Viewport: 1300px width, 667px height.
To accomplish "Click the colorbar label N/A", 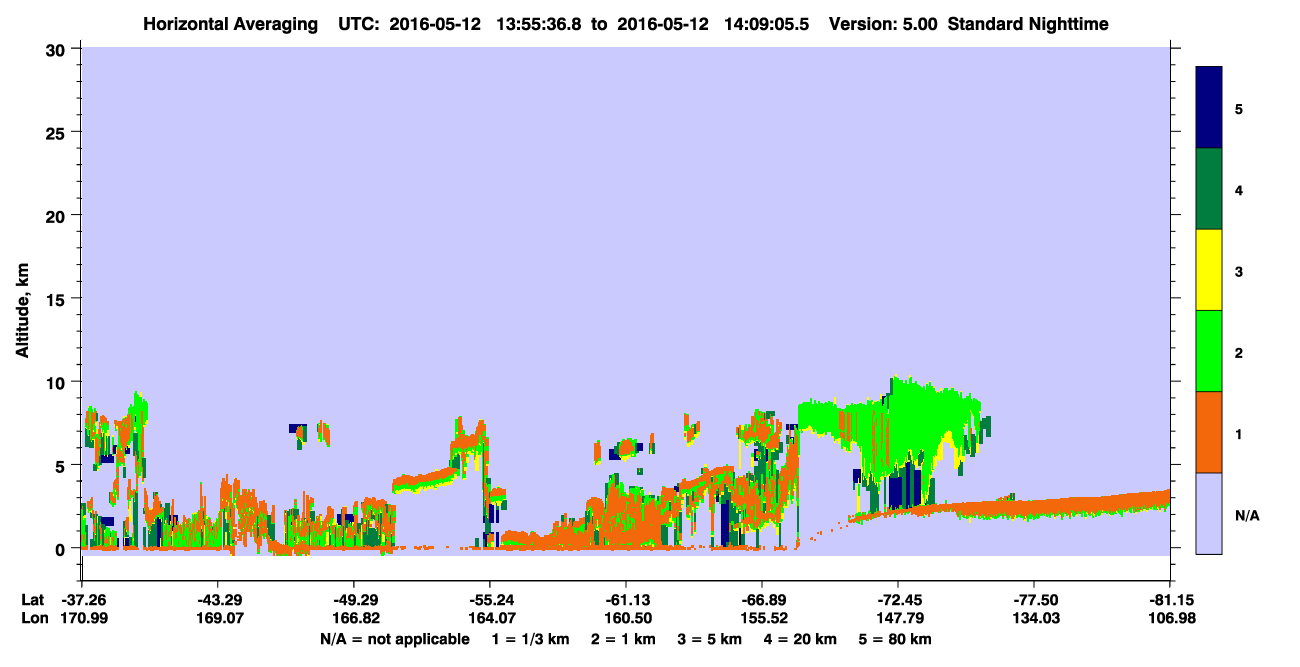I will point(1246,514).
